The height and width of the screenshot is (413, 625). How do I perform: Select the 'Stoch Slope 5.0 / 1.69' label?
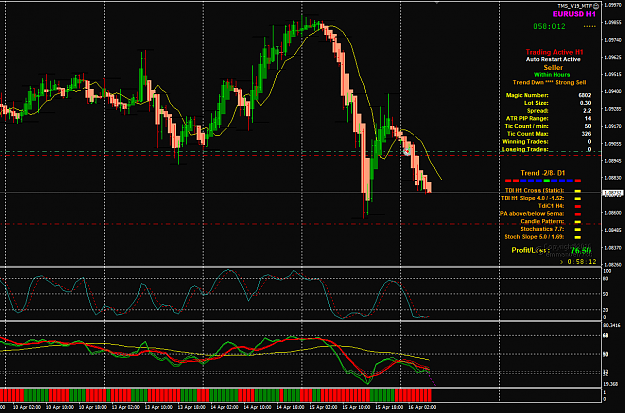[x=535, y=237]
